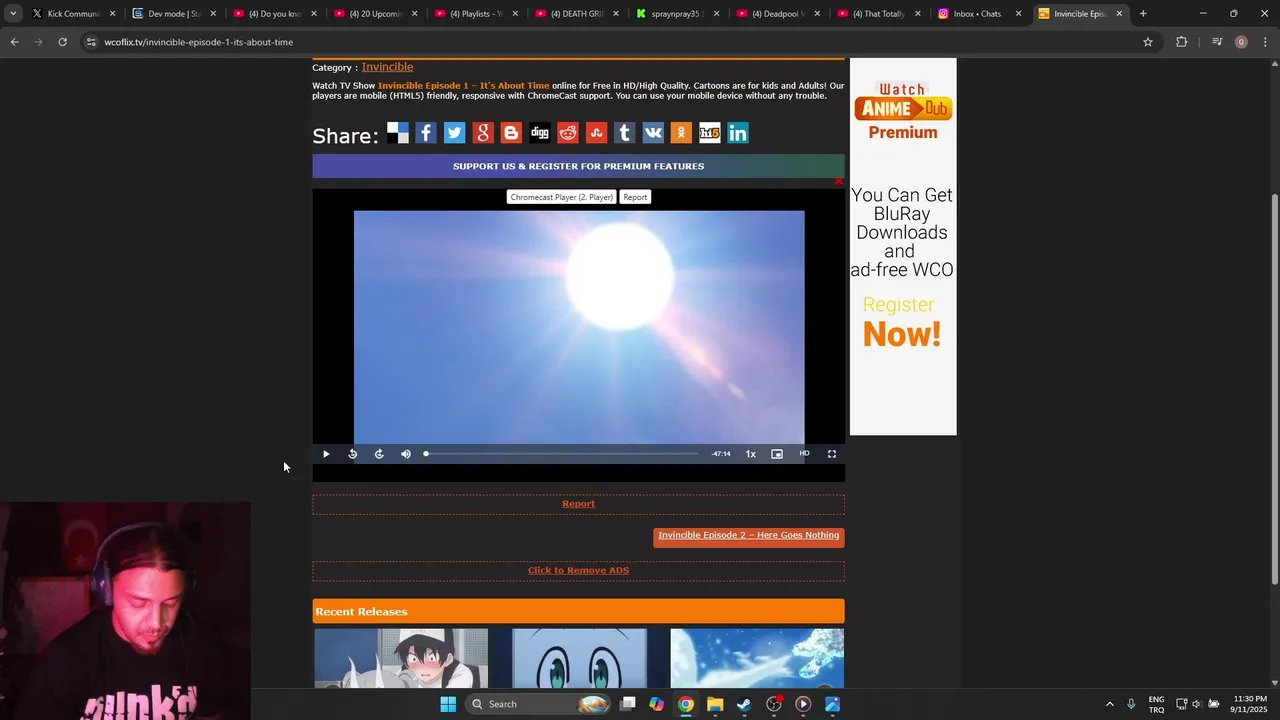Viewport: 1280px width, 720px height.
Task: Mute the video player volume
Action: (406, 454)
